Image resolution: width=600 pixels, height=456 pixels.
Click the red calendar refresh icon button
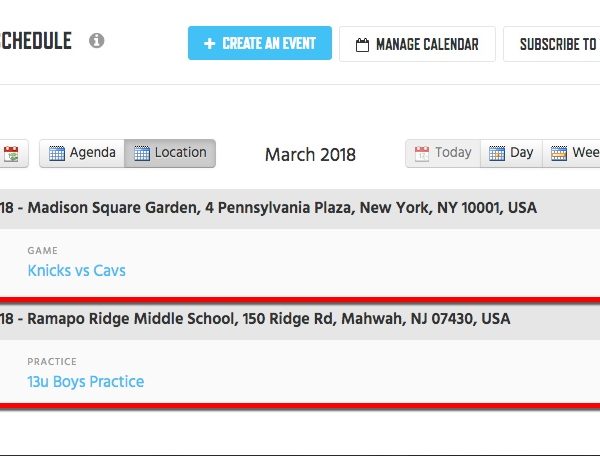click(11, 153)
